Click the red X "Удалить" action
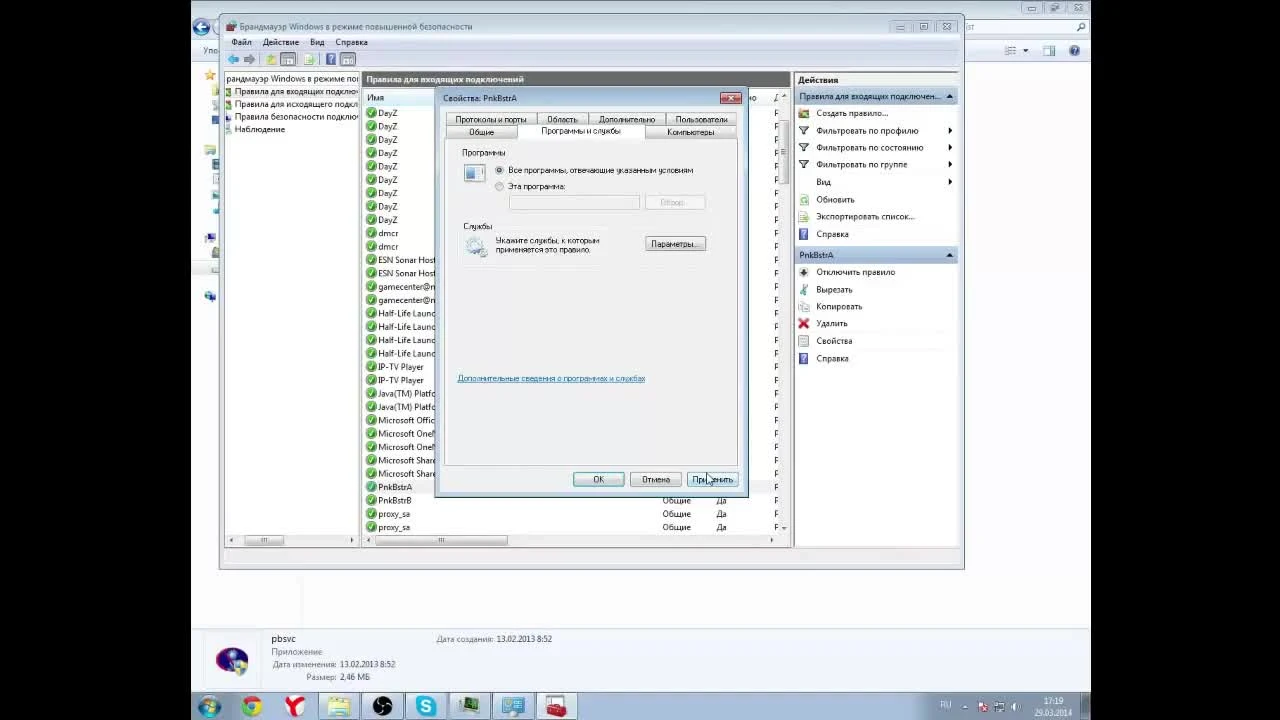The image size is (1280, 720). [804, 323]
